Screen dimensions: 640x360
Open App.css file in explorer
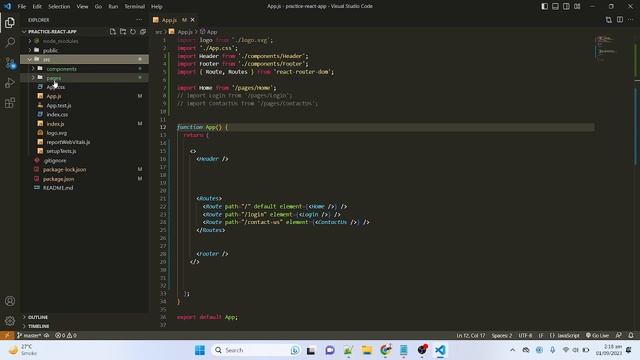pyautogui.click(x=56, y=87)
